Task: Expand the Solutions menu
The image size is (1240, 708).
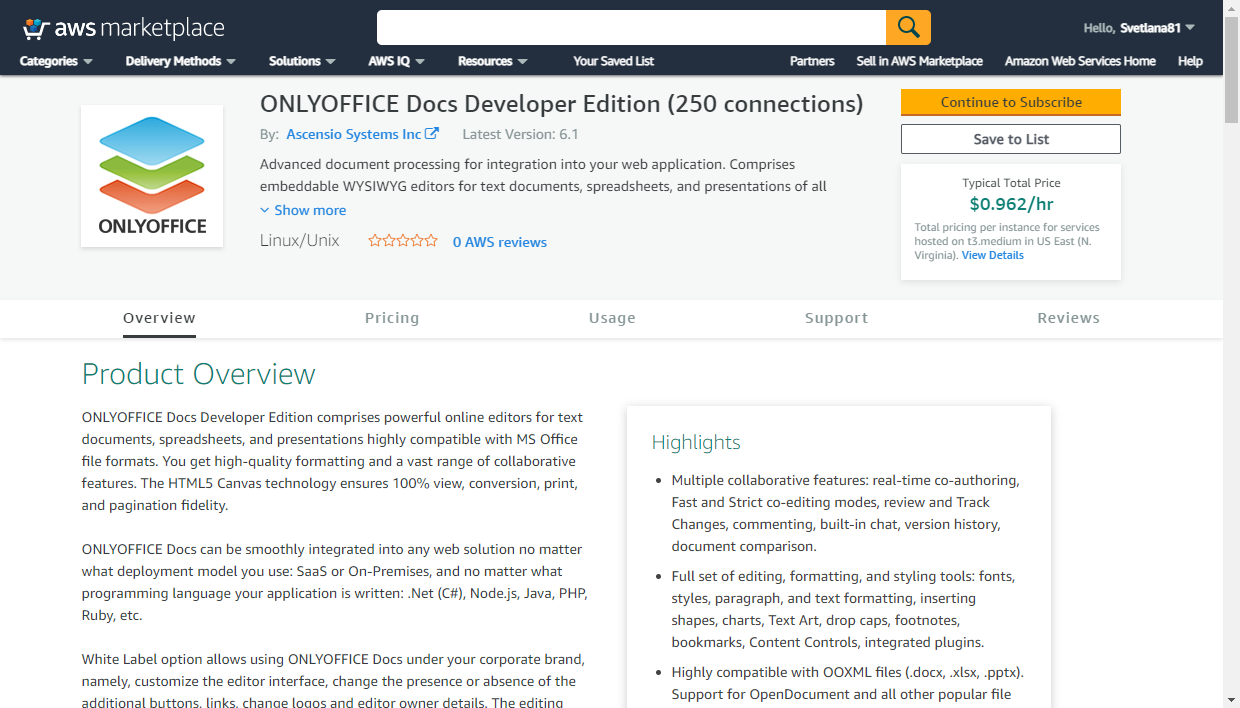Action: coord(302,61)
